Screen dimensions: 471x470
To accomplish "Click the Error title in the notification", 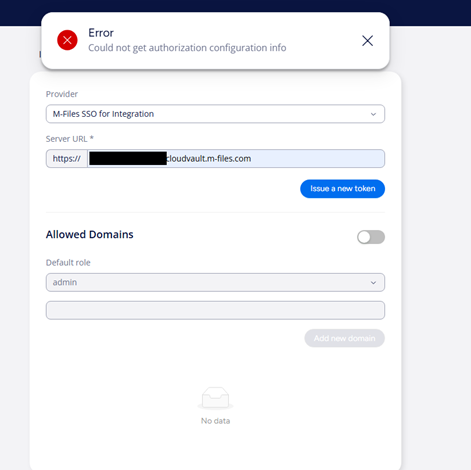I will tap(101, 33).
